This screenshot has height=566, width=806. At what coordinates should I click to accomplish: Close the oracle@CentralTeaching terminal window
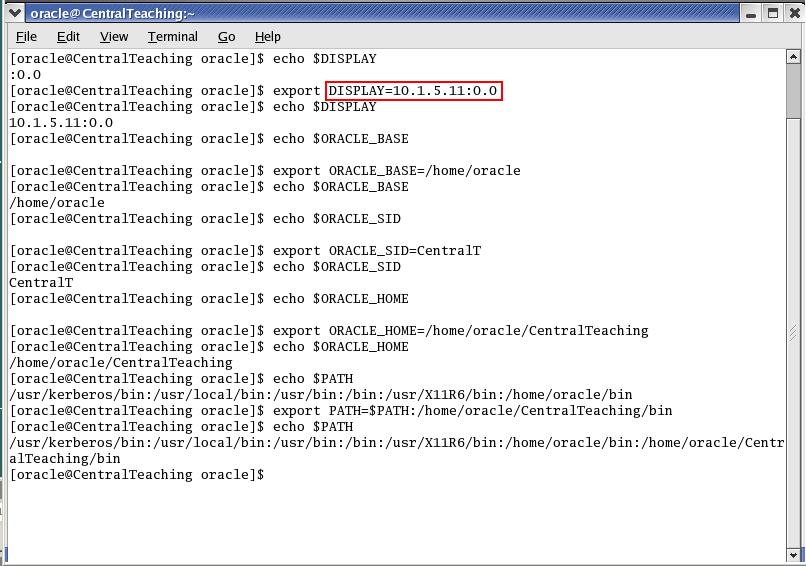click(793, 13)
